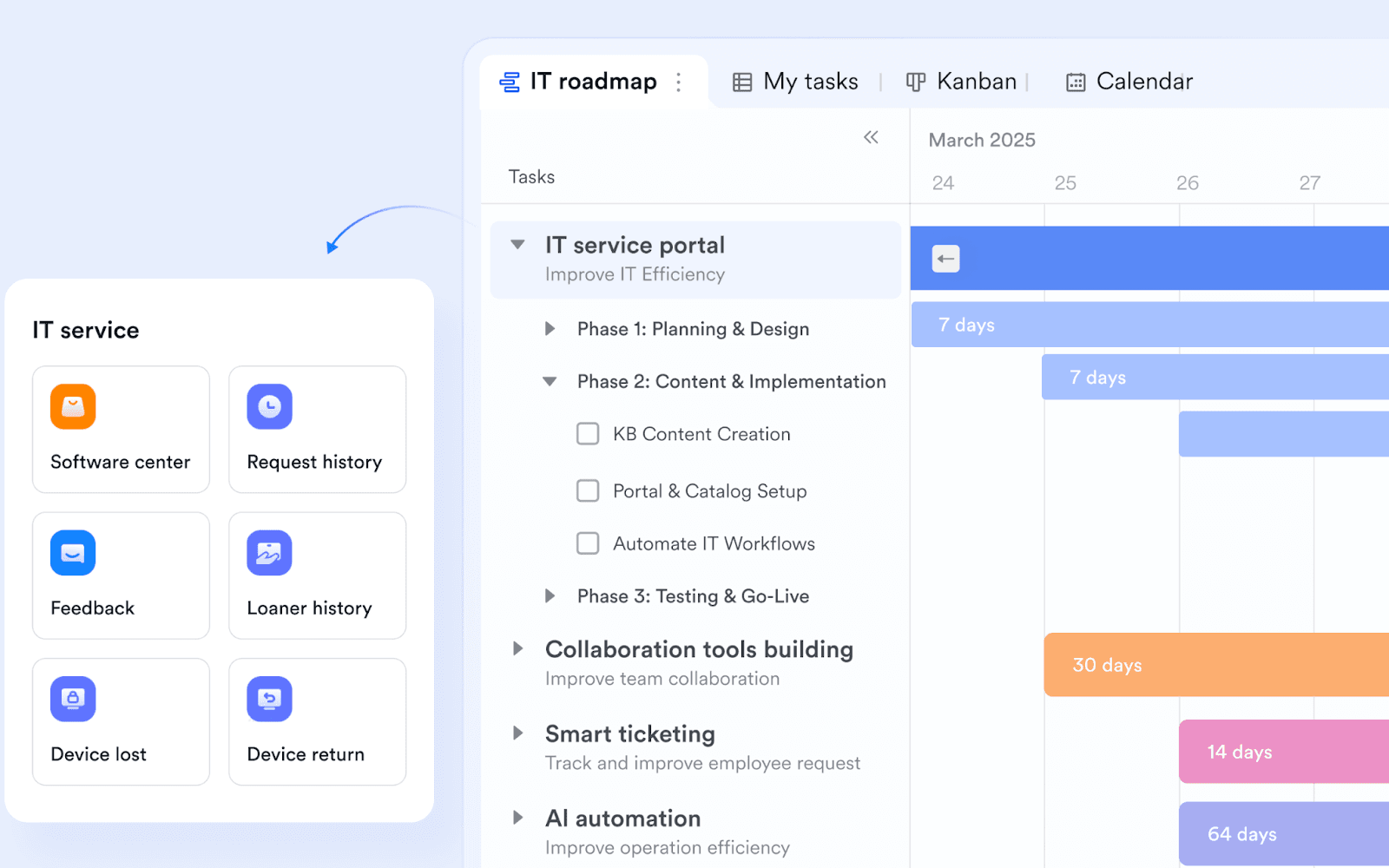Click the IT roadmap gantt icon
The width and height of the screenshot is (1389, 868).
click(510, 82)
